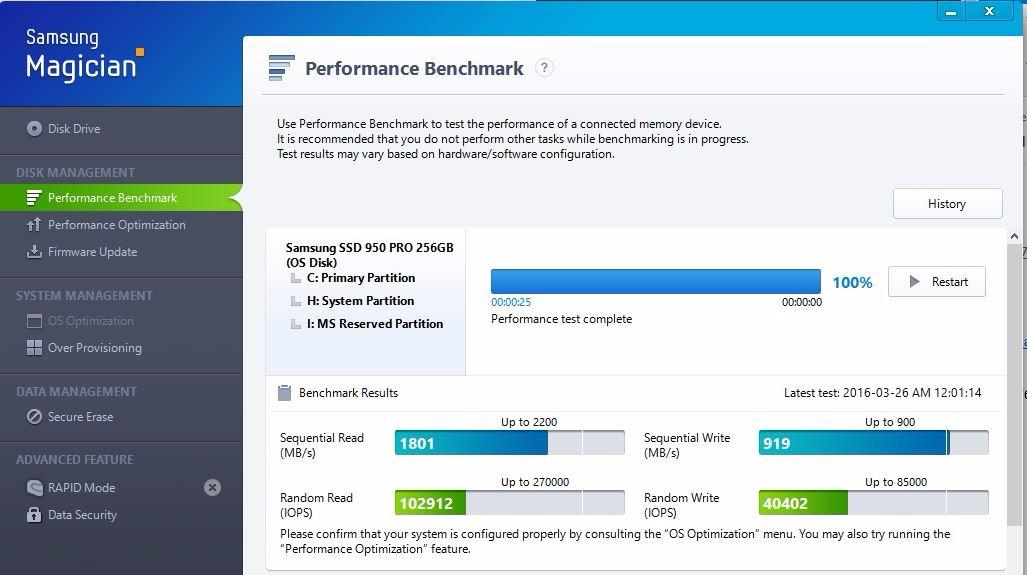This screenshot has height=575, width=1027.
Task: Click elapsed time 00:00:25
Action: (511, 302)
